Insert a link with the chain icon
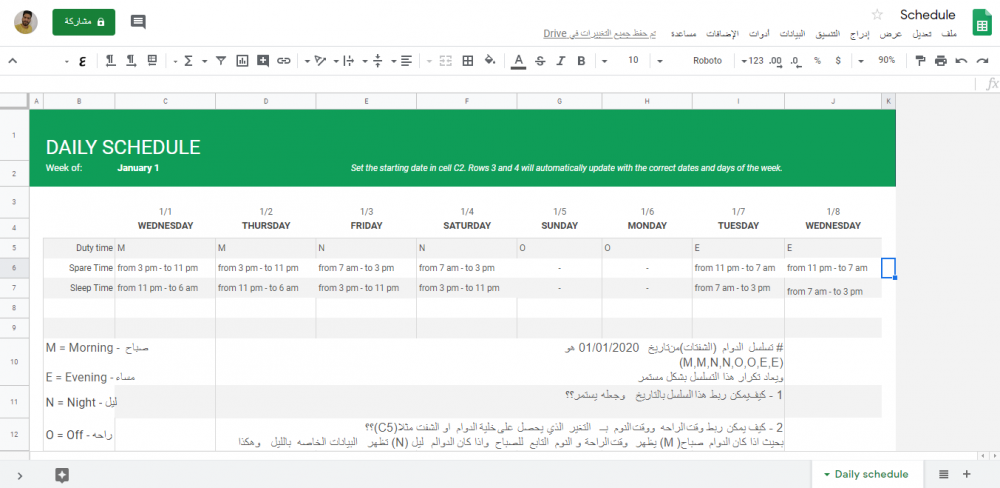 tap(284, 61)
